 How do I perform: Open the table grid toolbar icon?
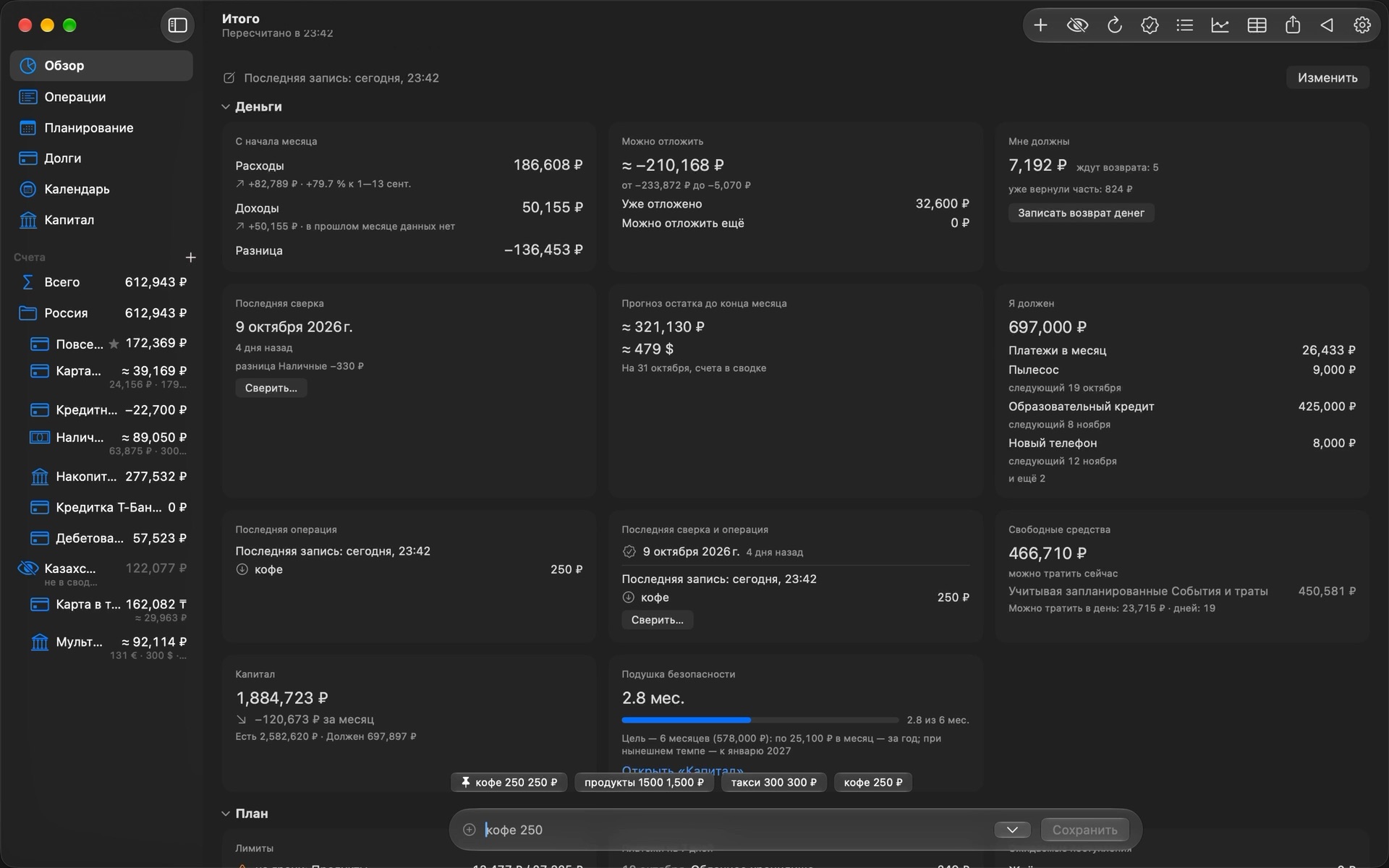(x=1257, y=25)
